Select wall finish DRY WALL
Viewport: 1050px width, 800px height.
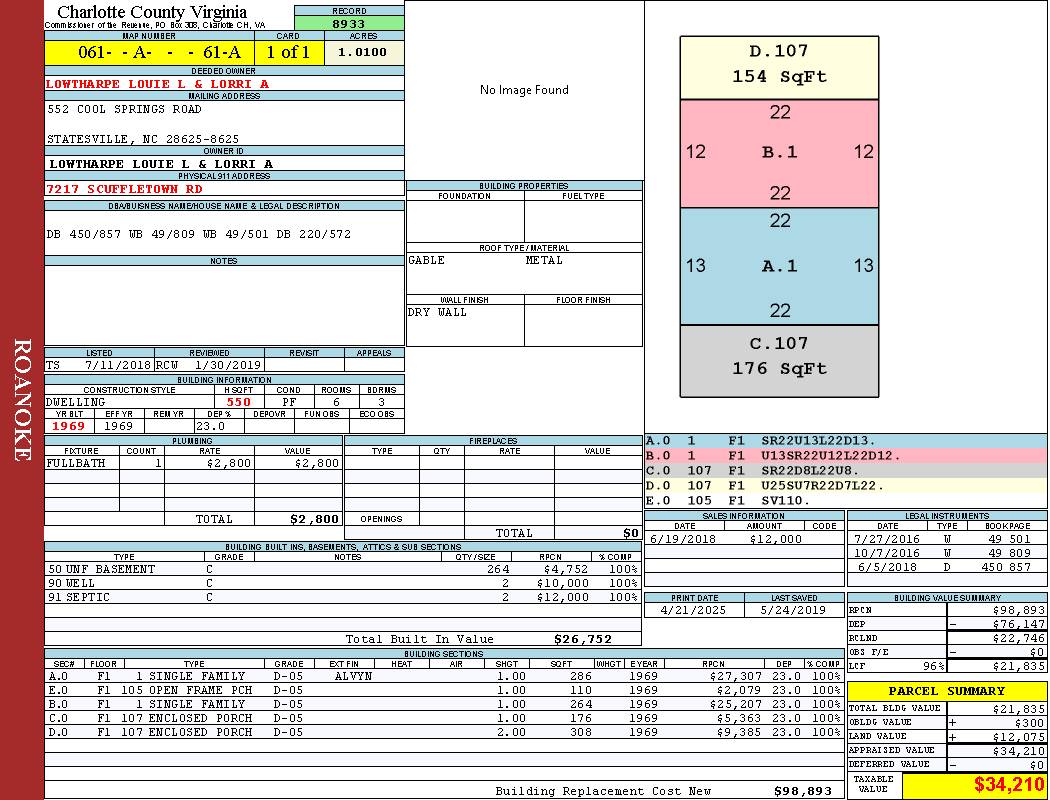tap(437, 313)
